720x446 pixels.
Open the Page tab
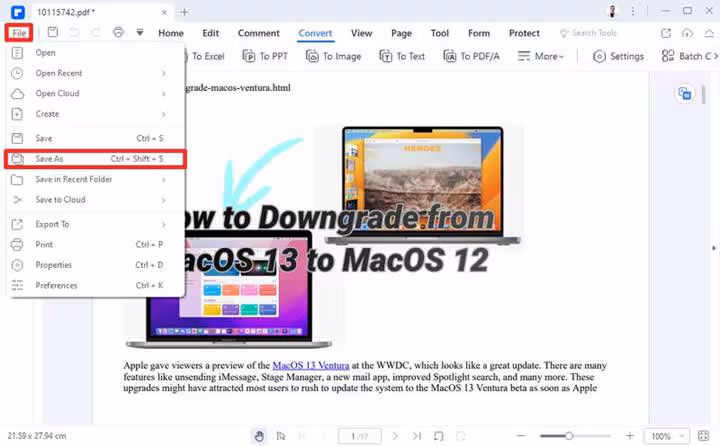coord(401,33)
